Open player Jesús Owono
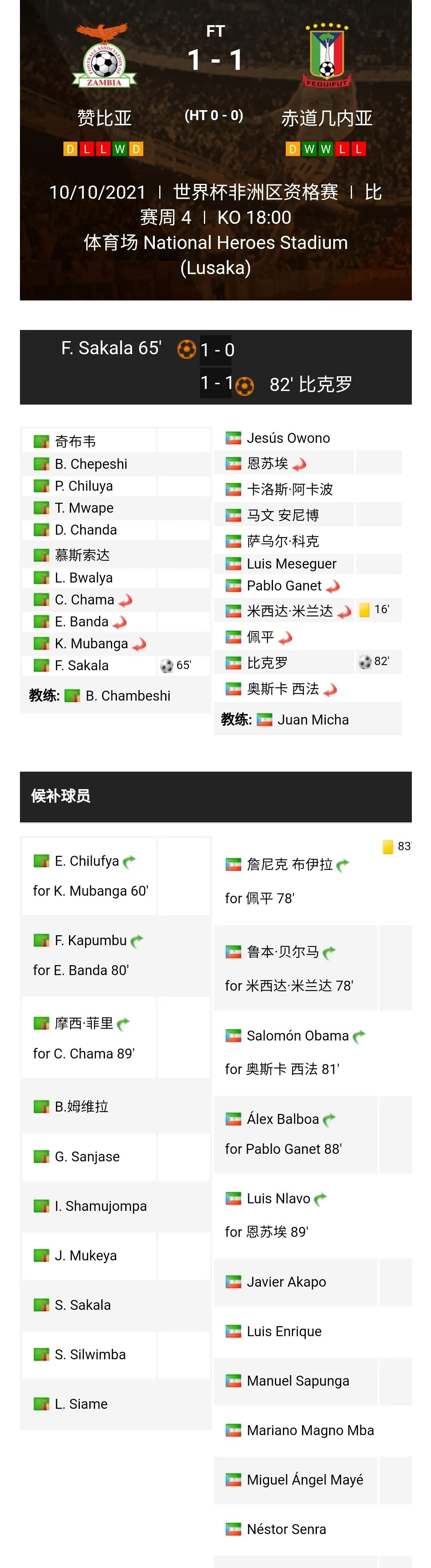Screen dimensions: 431x1568 [x=288, y=438]
